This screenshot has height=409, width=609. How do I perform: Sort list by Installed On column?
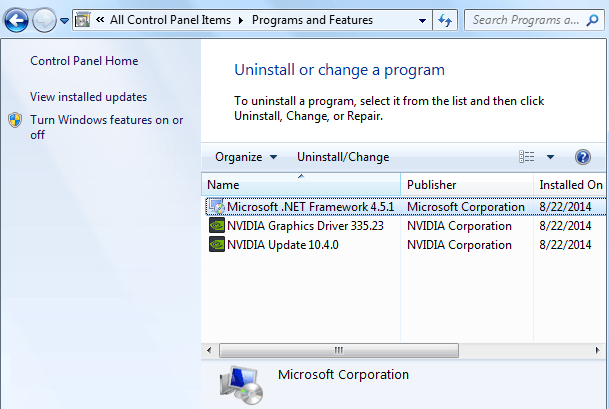pos(571,184)
